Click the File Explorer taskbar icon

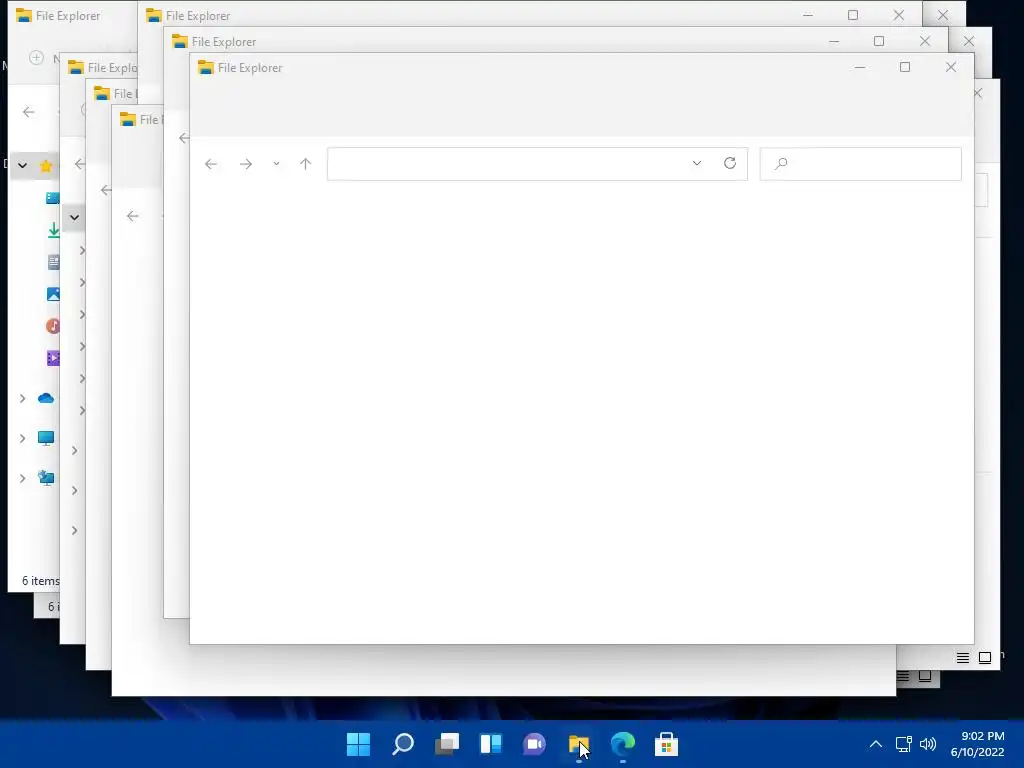point(579,744)
